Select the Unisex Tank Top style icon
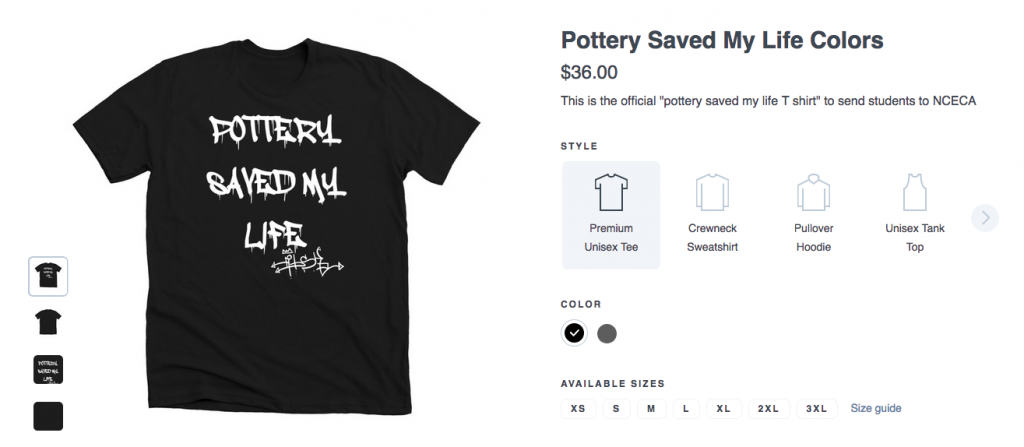The width and height of the screenshot is (1024, 447). 914,190
